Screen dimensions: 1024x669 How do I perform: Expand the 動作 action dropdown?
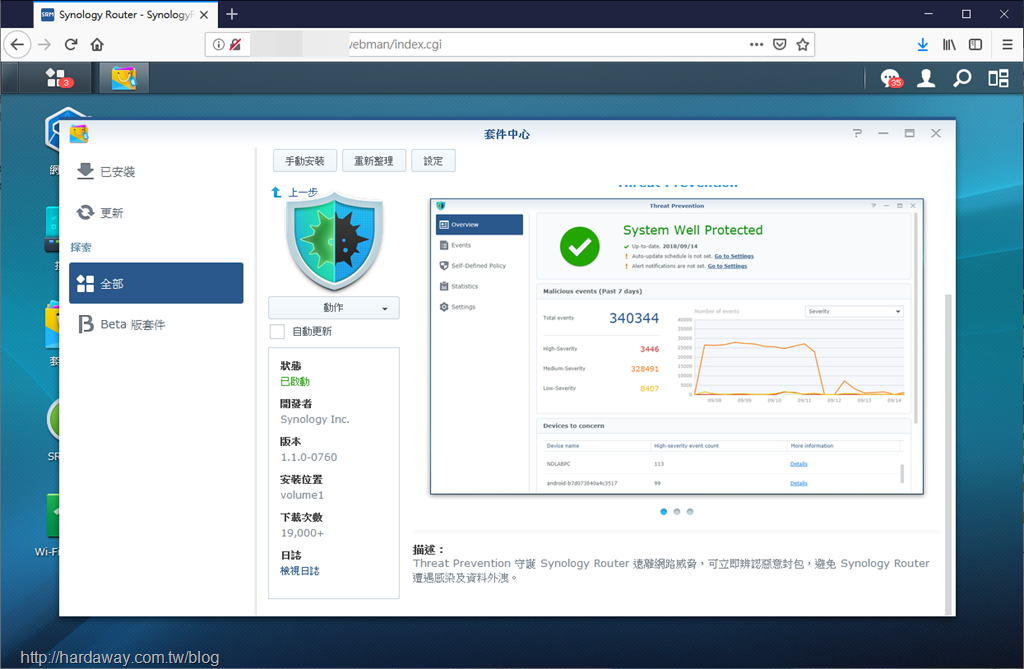[x=334, y=308]
